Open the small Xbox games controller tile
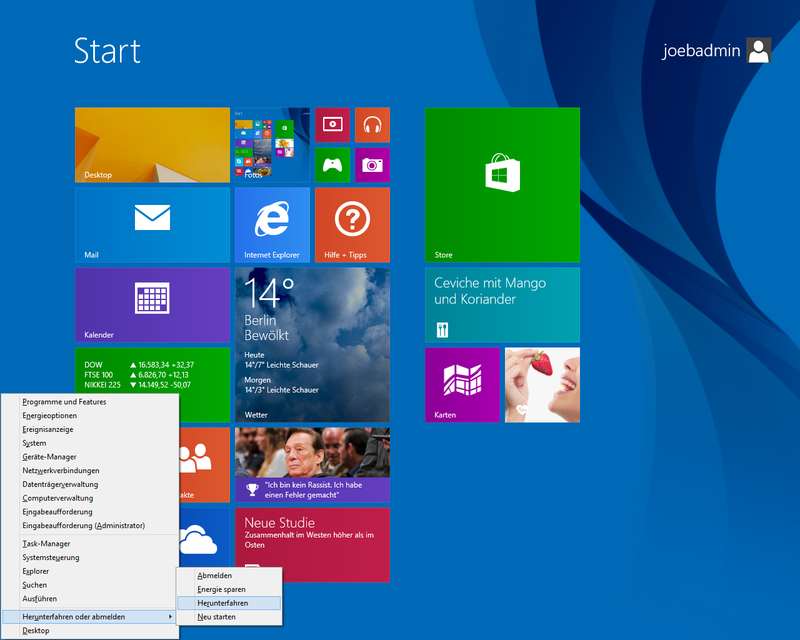 tap(332, 164)
